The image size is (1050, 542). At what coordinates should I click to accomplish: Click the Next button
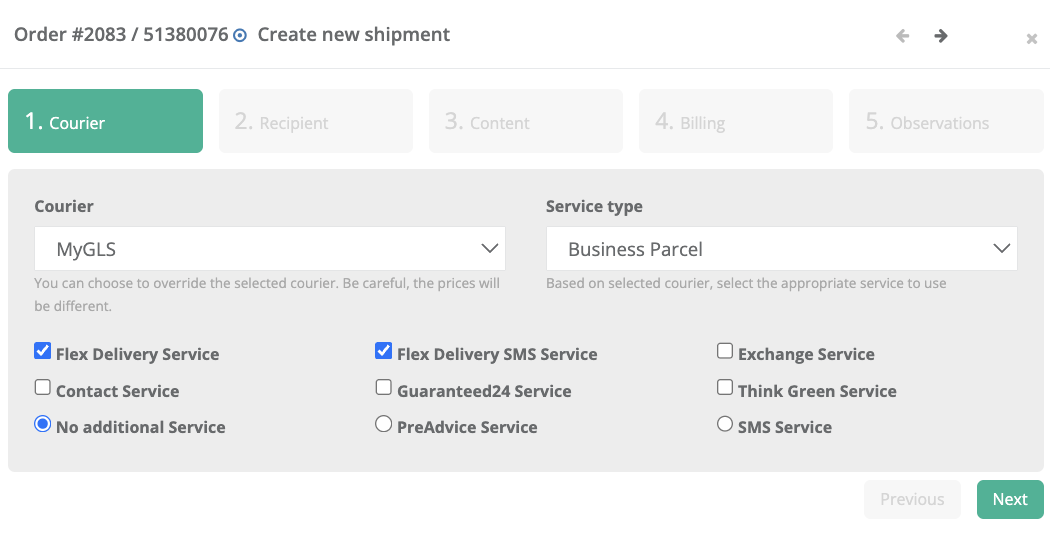coord(1009,499)
